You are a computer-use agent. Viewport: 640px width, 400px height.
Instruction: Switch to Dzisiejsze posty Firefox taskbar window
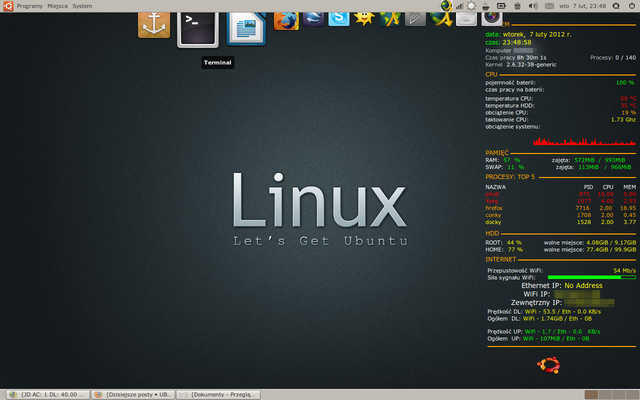tap(133, 395)
